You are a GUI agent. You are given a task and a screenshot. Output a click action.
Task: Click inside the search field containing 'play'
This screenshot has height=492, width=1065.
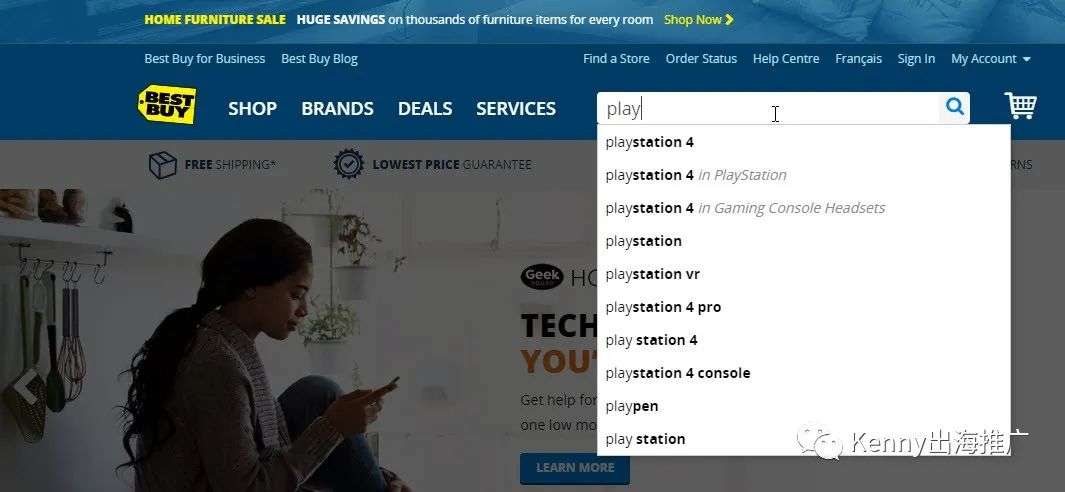click(x=768, y=108)
